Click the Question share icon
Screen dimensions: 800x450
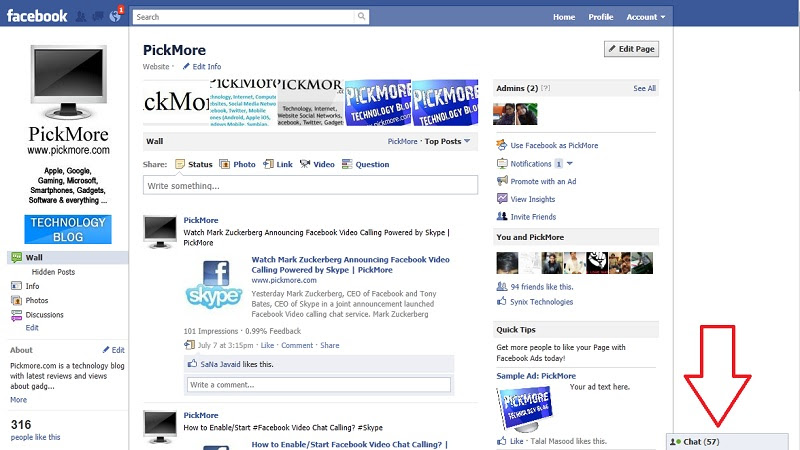pyautogui.click(x=347, y=164)
